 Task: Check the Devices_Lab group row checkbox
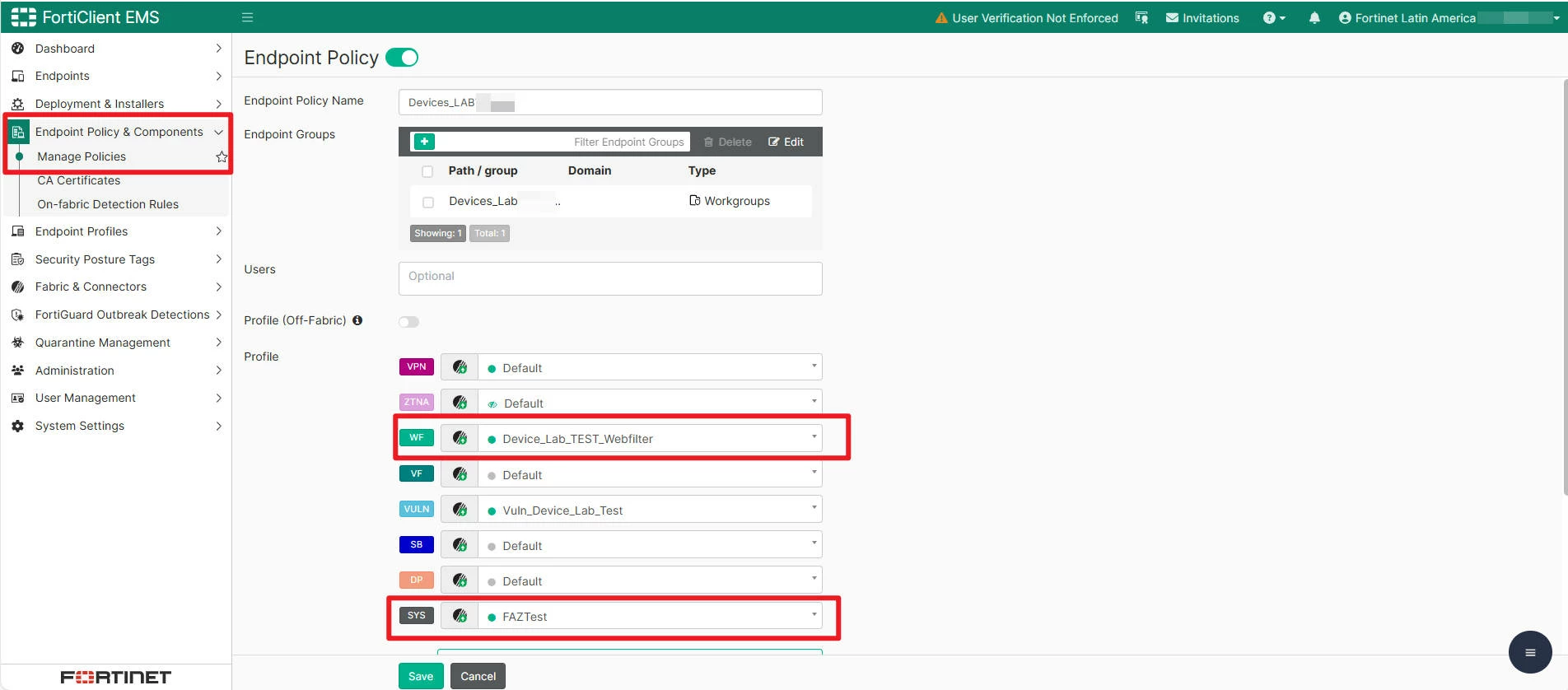[x=428, y=202]
